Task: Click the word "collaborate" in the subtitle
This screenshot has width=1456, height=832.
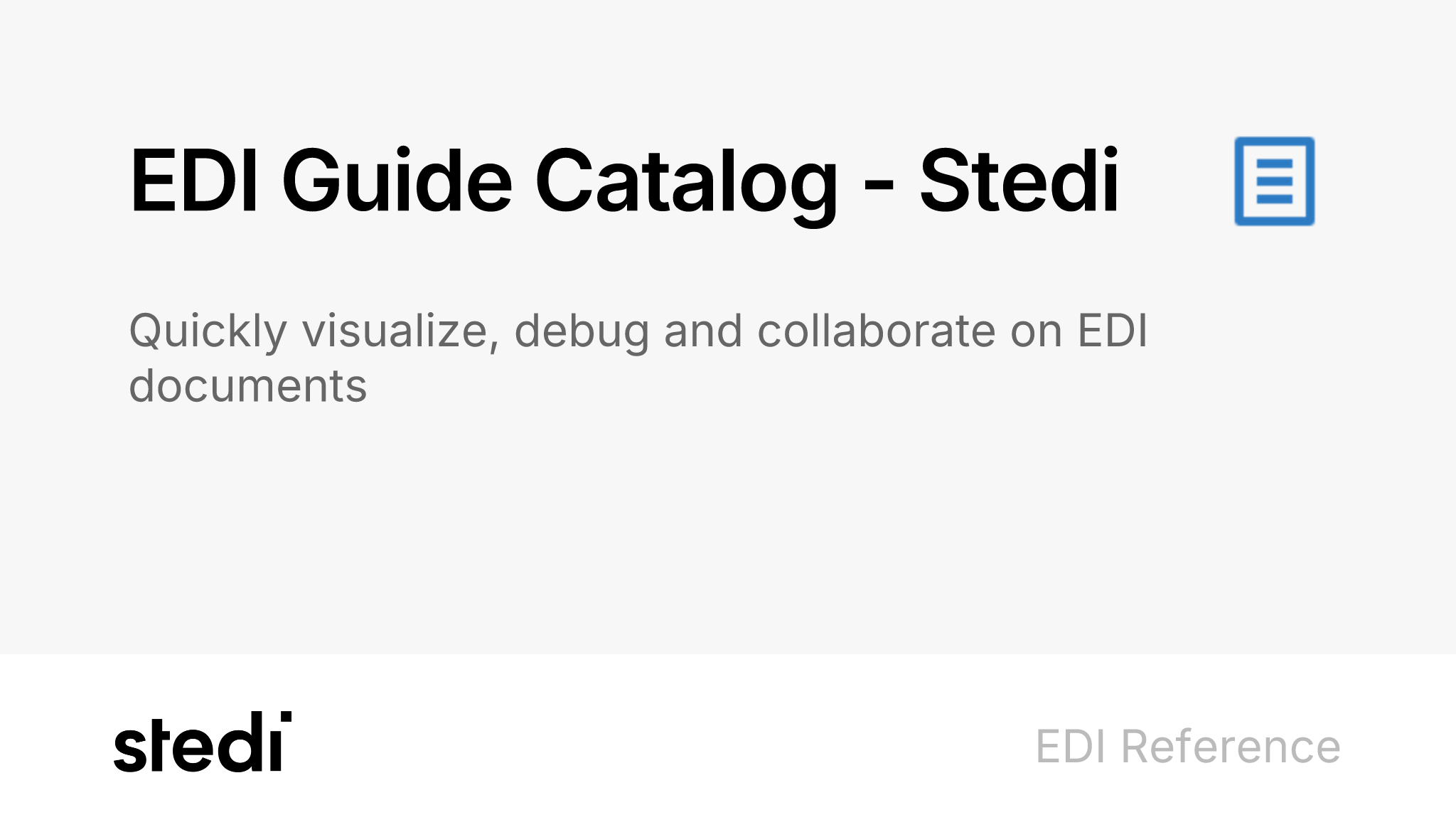Action: pos(876,331)
